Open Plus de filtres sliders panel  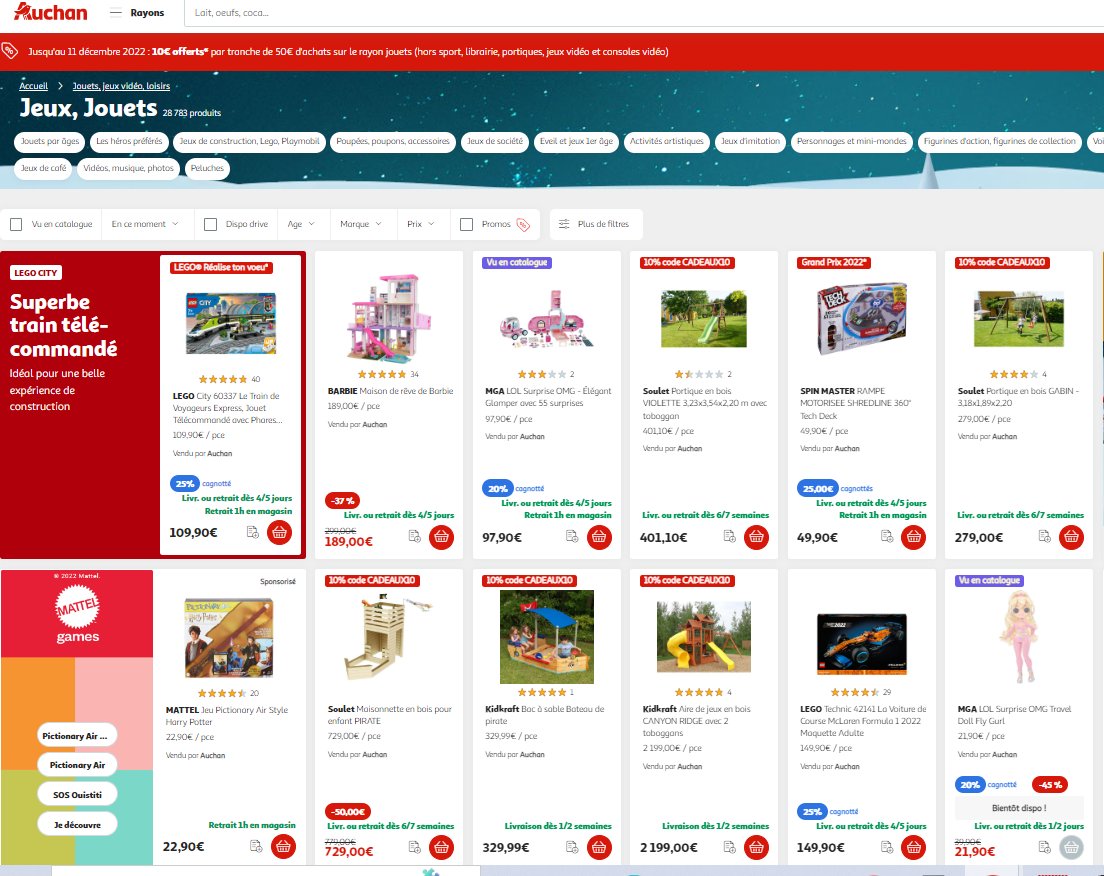[596, 224]
